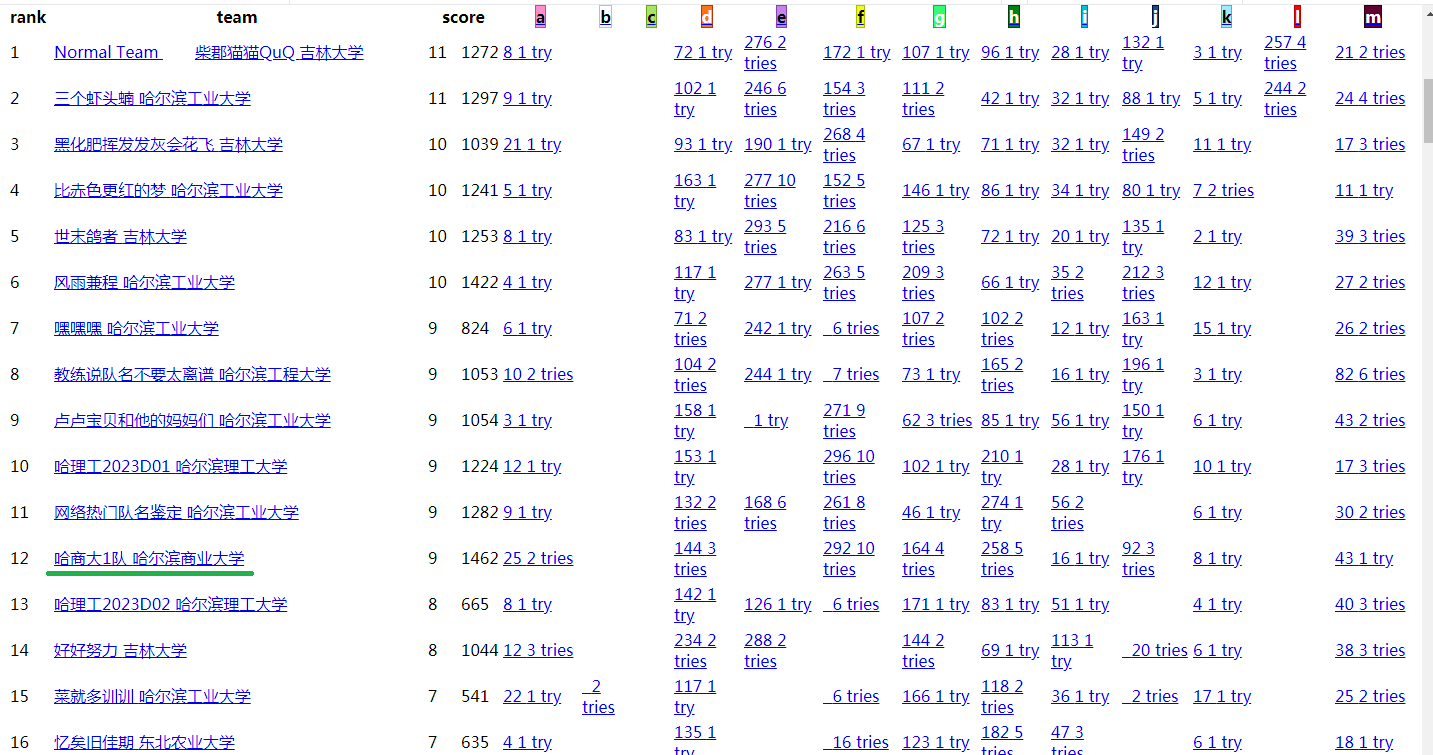Open the 'Normal Team' team link
This screenshot has width=1433, height=755.
(x=107, y=52)
